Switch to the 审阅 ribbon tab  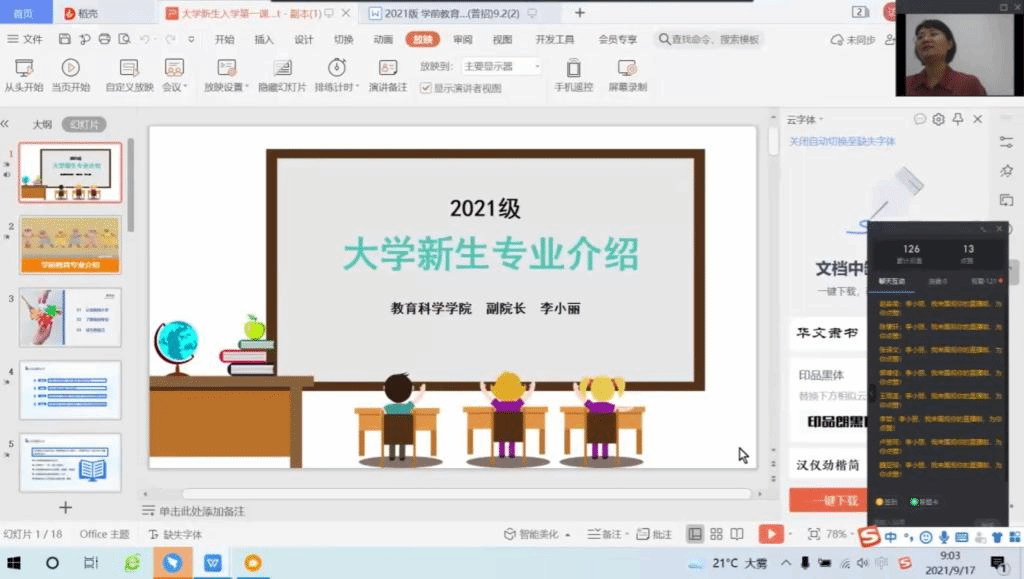pyautogui.click(x=462, y=40)
